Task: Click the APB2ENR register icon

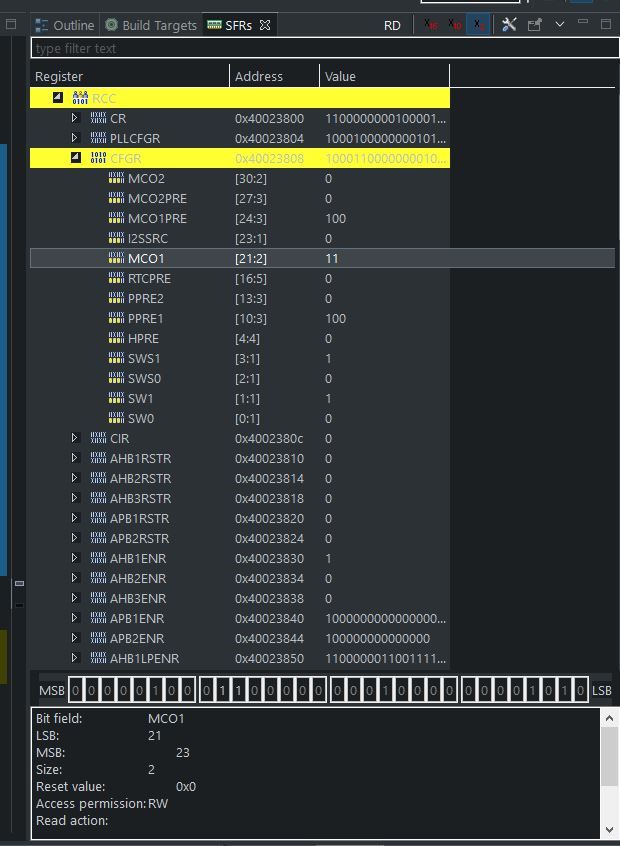Action: 98,637
